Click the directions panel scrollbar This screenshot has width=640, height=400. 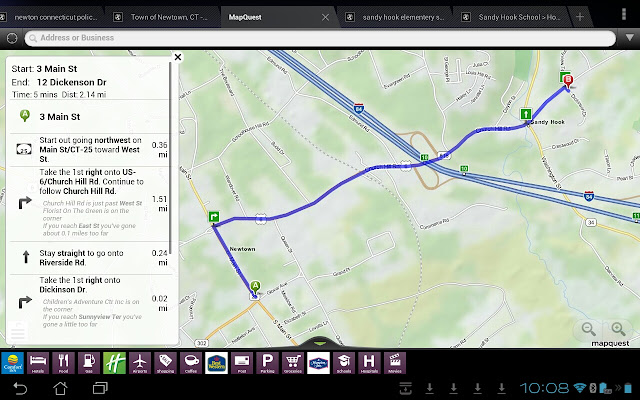pyautogui.click(x=170, y=157)
